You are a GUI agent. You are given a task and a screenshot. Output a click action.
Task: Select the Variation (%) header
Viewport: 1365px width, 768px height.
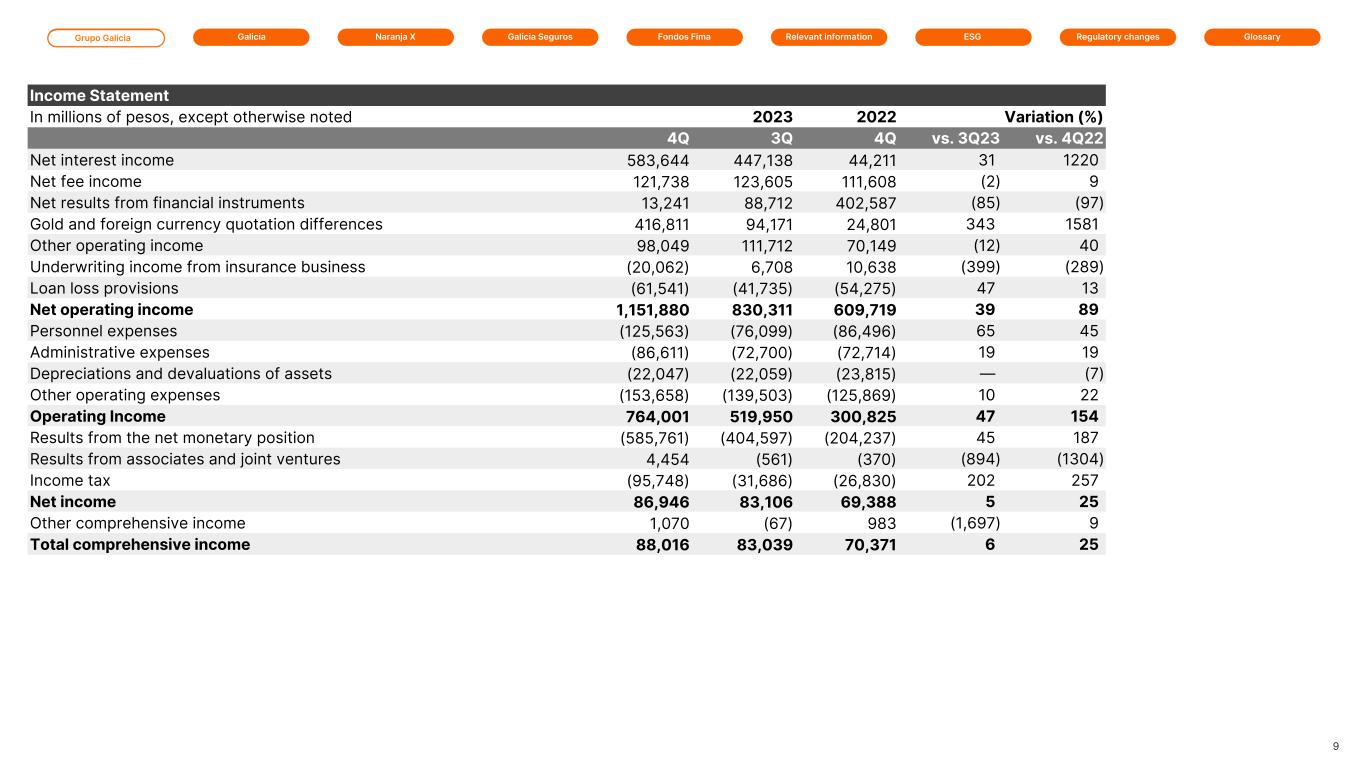[x=1054, y=117]
